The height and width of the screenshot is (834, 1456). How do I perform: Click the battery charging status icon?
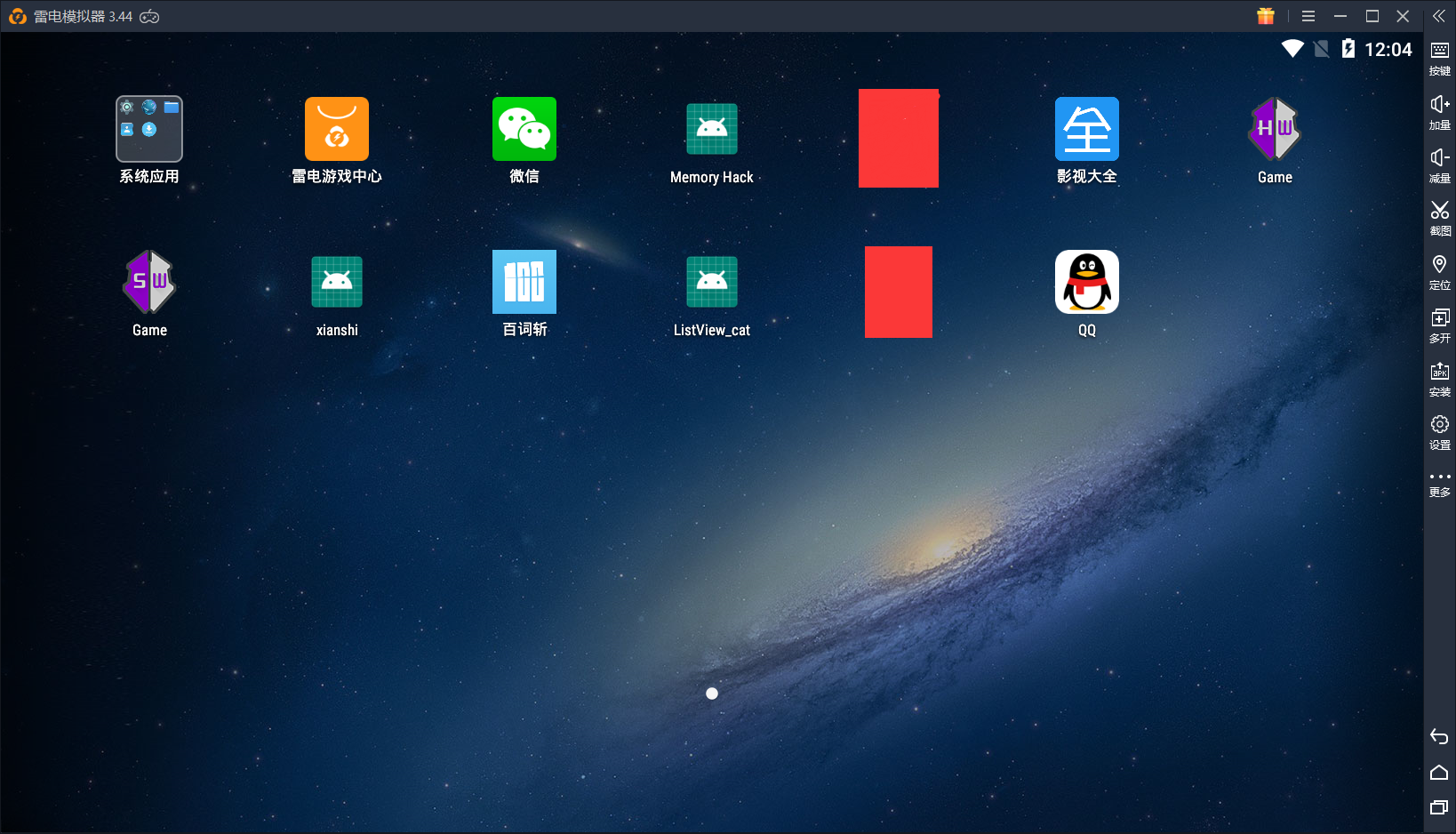click(x=1348, y=49)
